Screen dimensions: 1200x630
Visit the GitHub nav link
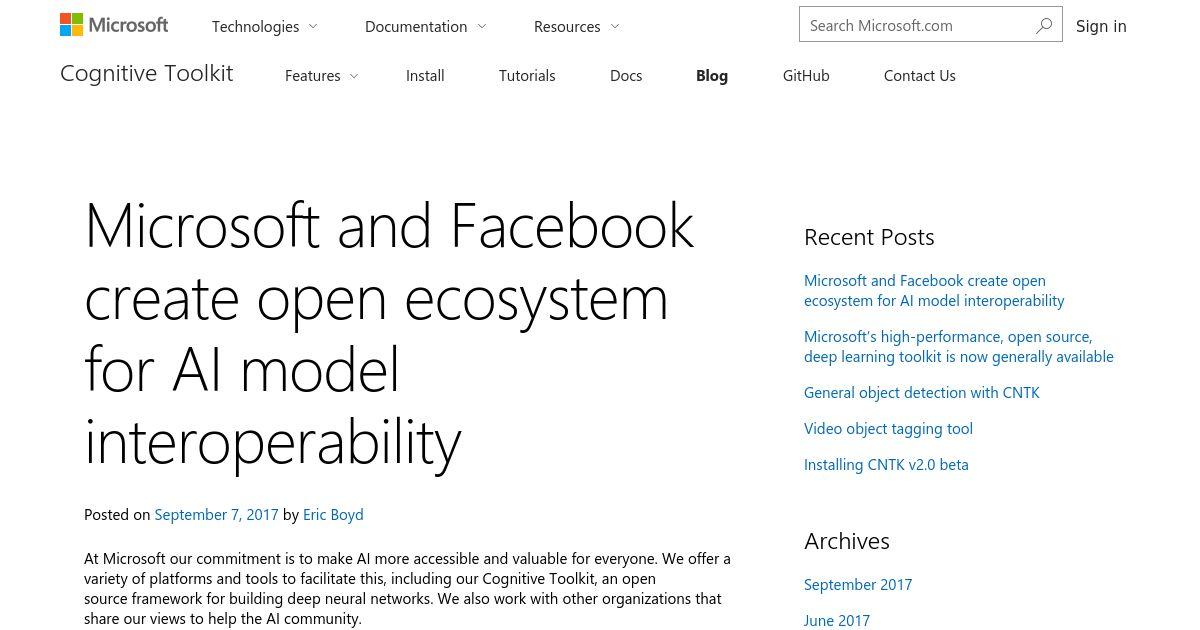pos(806,75)
